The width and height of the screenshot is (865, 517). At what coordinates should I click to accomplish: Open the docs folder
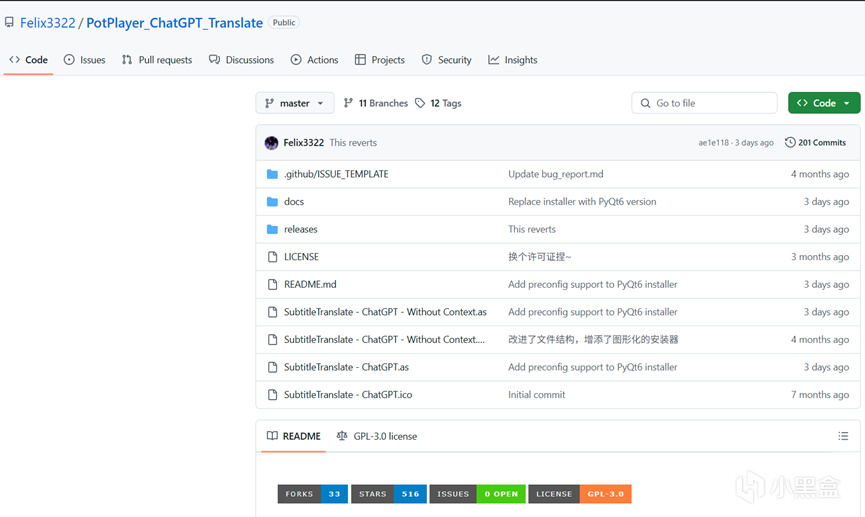coord(293,202)
